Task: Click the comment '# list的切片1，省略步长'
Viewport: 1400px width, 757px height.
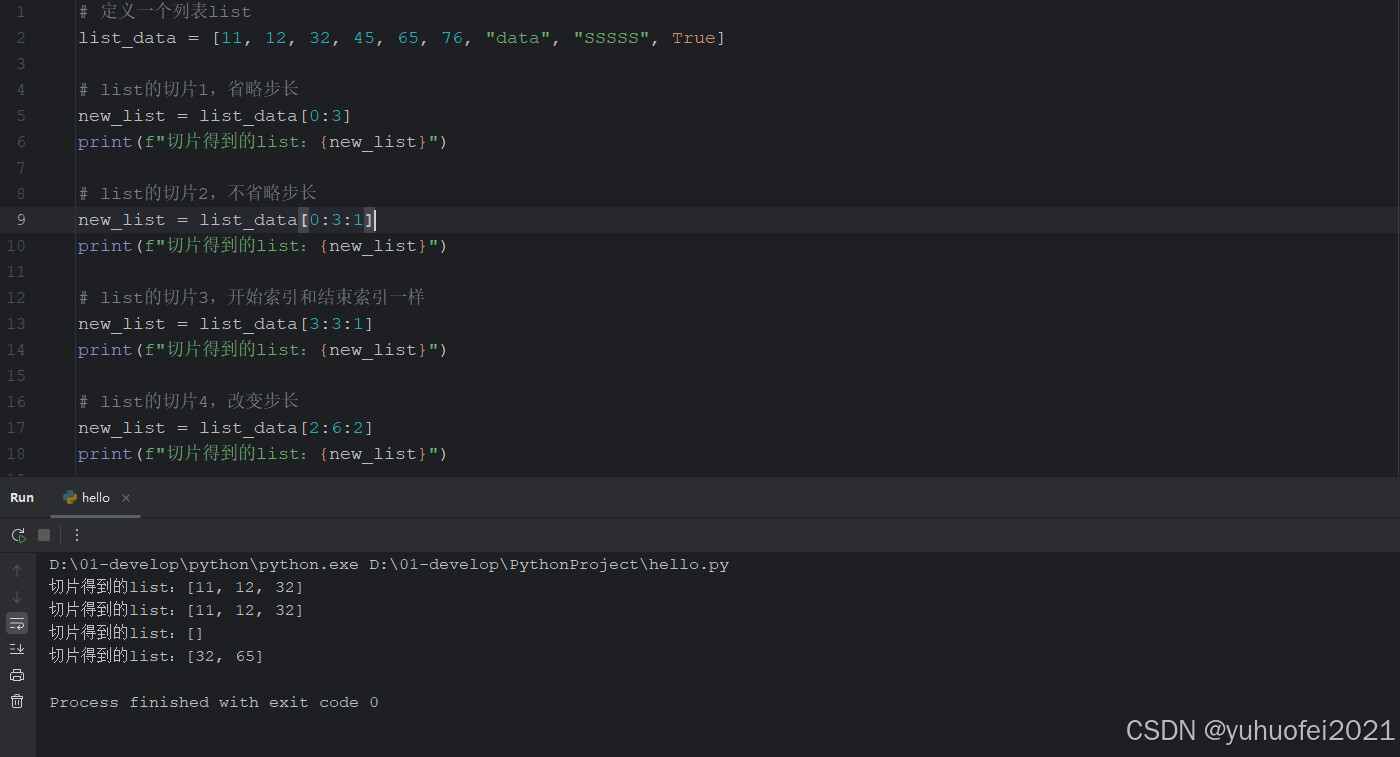Action: tap(188, 90)
